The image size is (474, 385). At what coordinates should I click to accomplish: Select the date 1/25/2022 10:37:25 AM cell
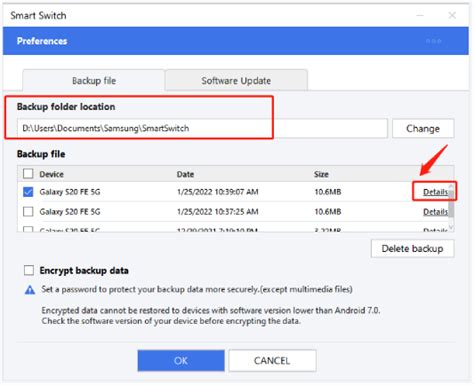tap(218, 211)
